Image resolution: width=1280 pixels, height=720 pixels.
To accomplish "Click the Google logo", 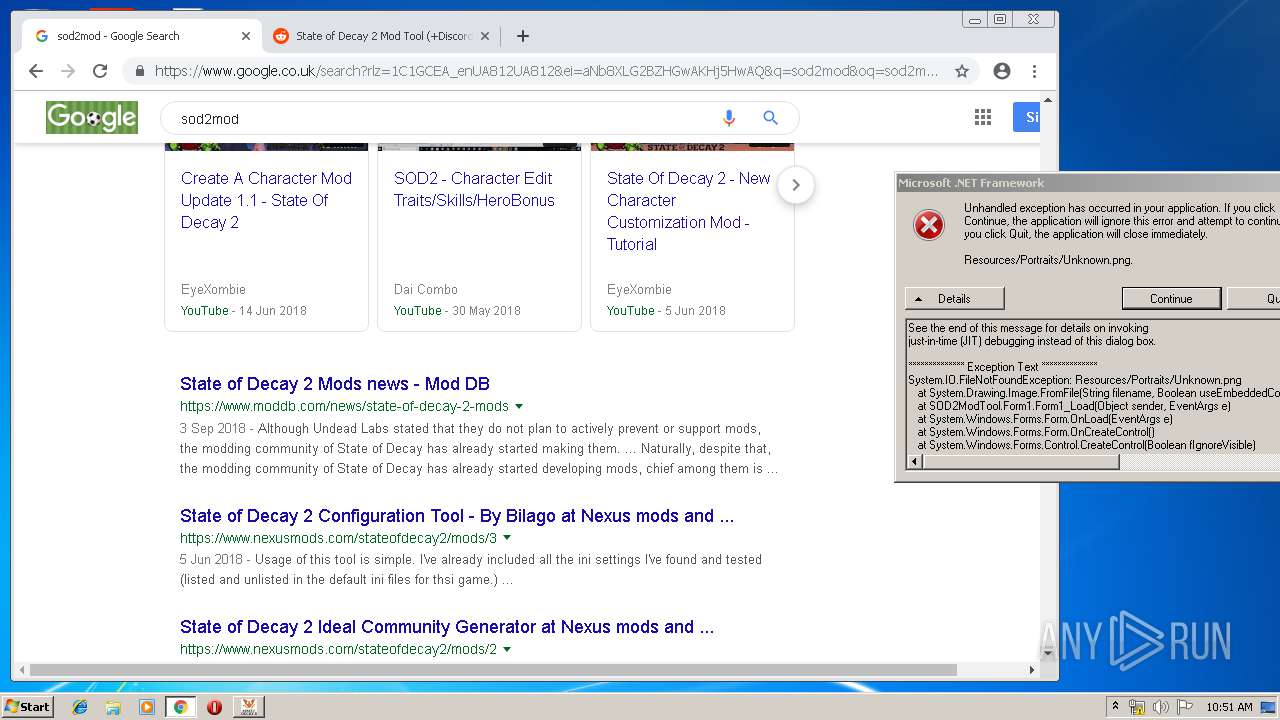I will 91,118.
